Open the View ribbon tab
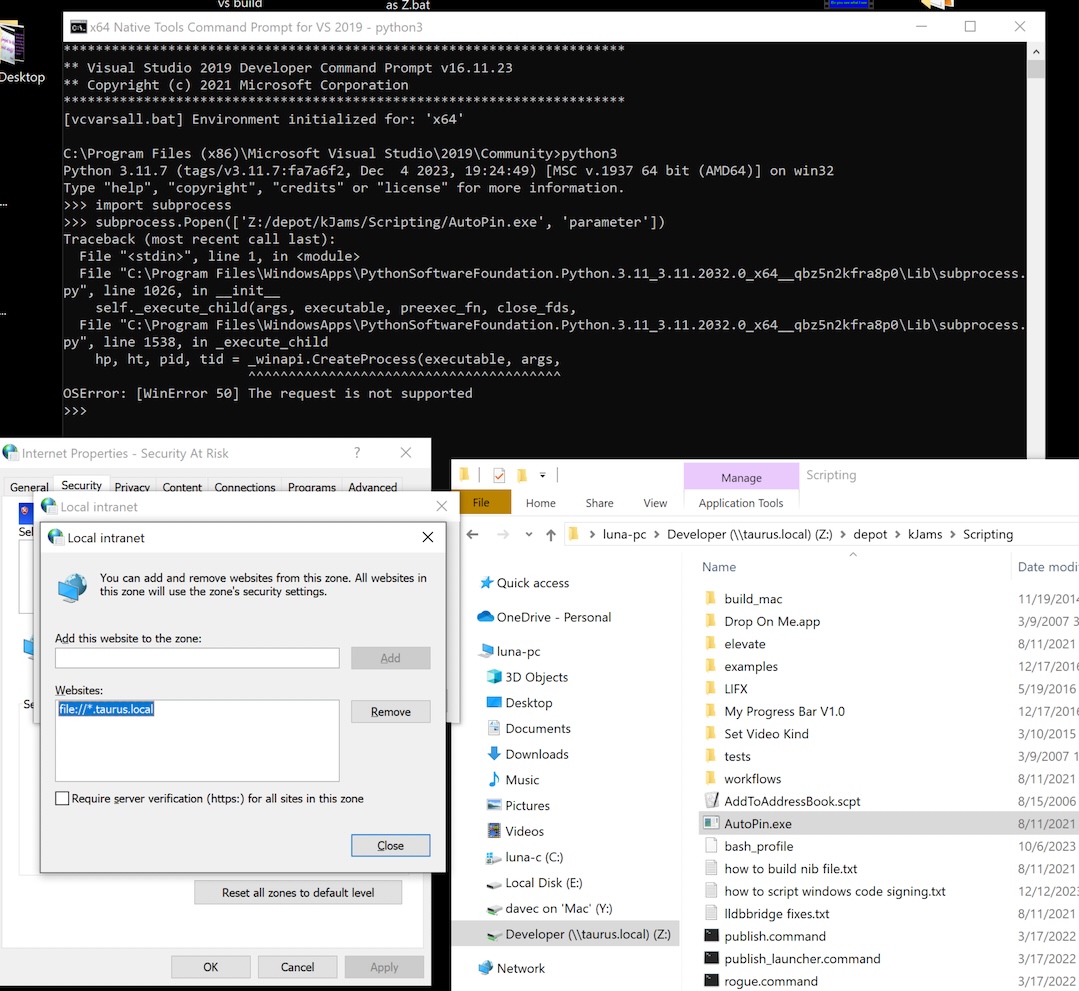 (x=655, y=503)
